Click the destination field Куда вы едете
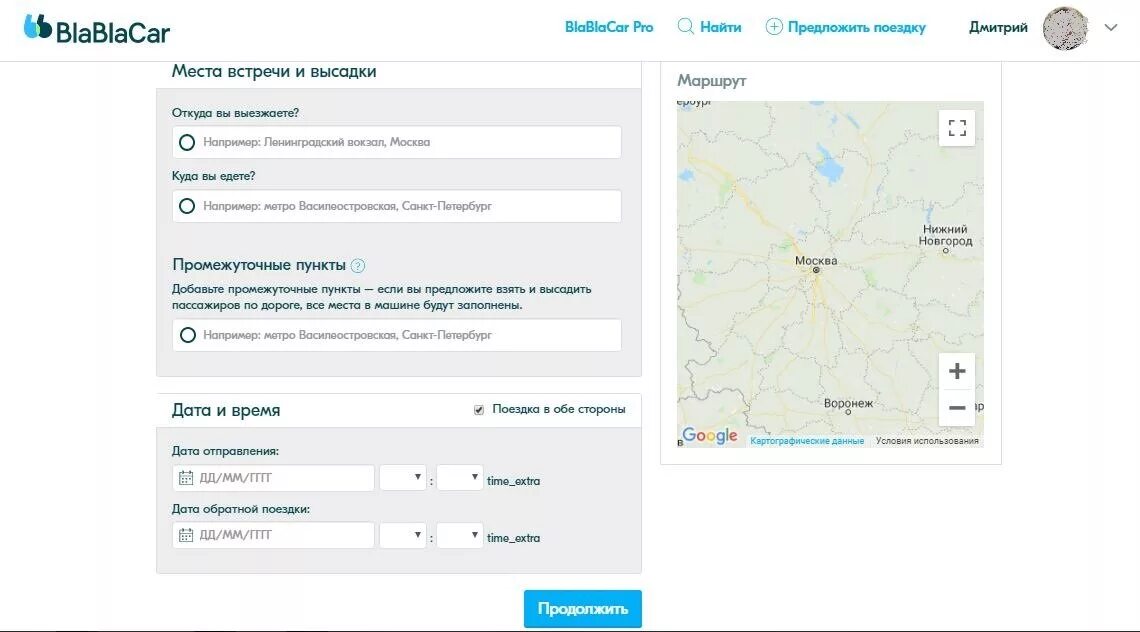Viewport: 1140px width, 632px height. [397, 206]
